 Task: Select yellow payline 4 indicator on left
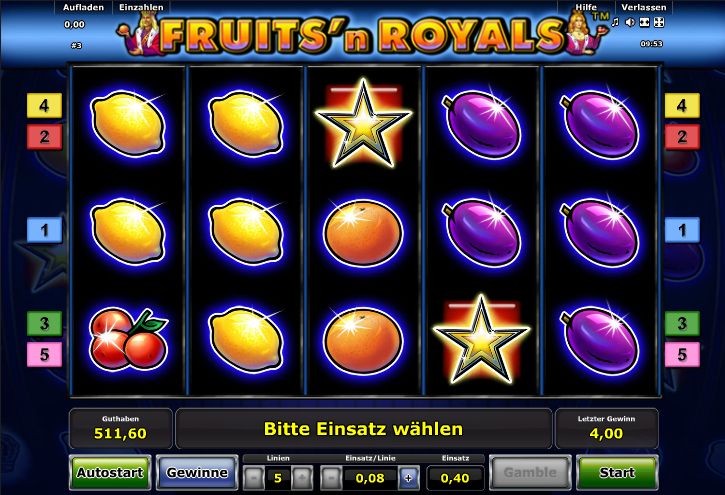click(x=44, y=105)
